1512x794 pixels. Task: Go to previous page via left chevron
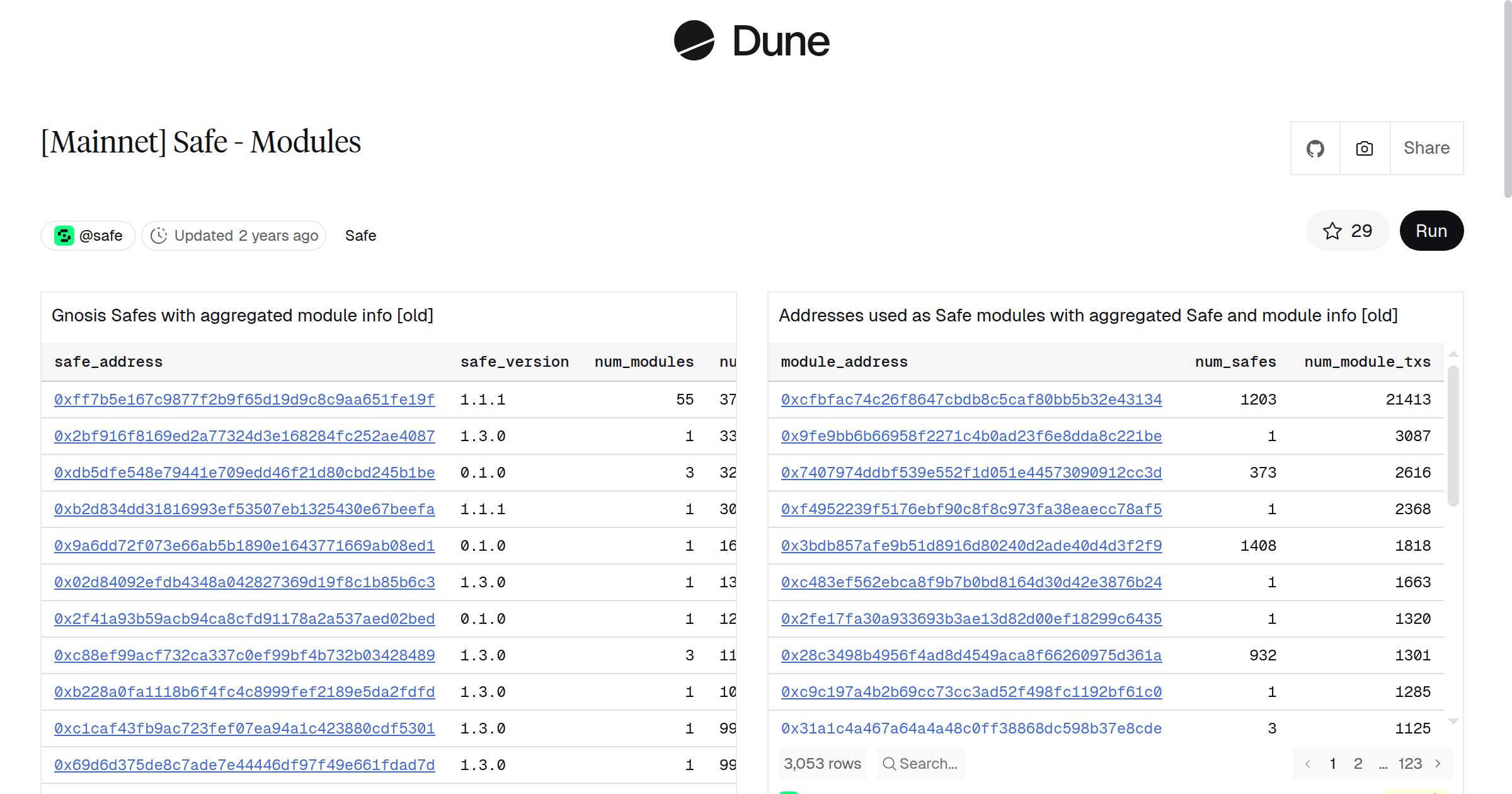[1309, 763]
